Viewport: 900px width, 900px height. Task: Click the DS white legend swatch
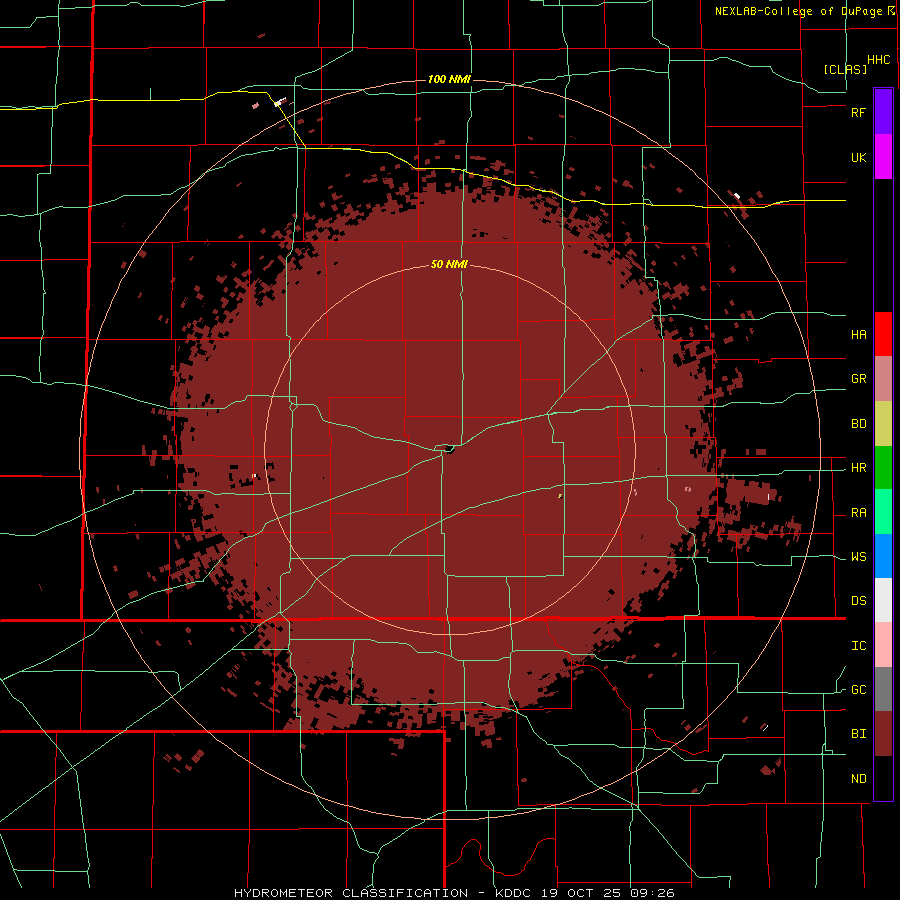tap(883, 600)
